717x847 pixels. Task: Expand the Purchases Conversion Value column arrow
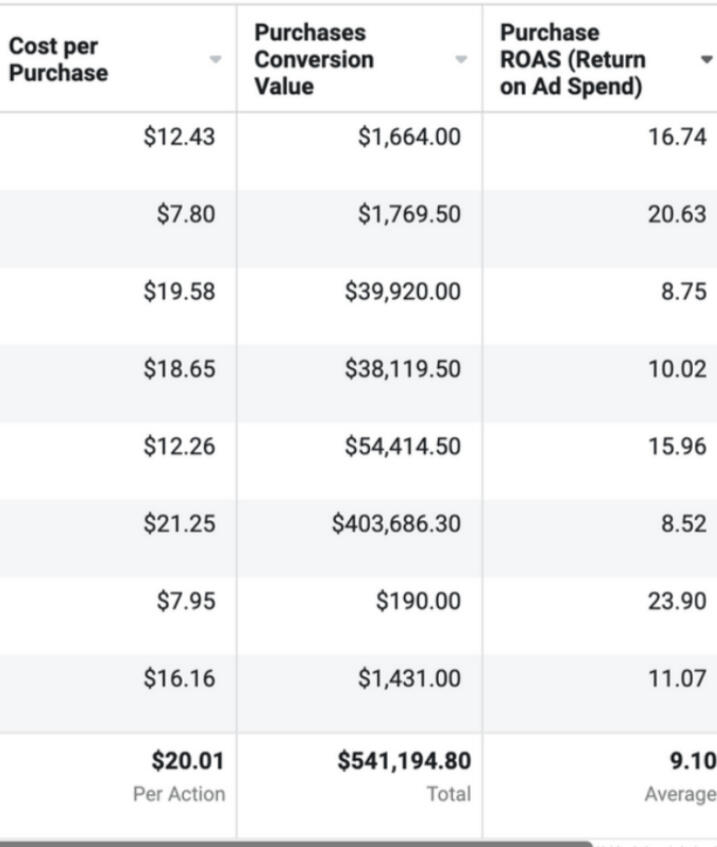(461, 60)
